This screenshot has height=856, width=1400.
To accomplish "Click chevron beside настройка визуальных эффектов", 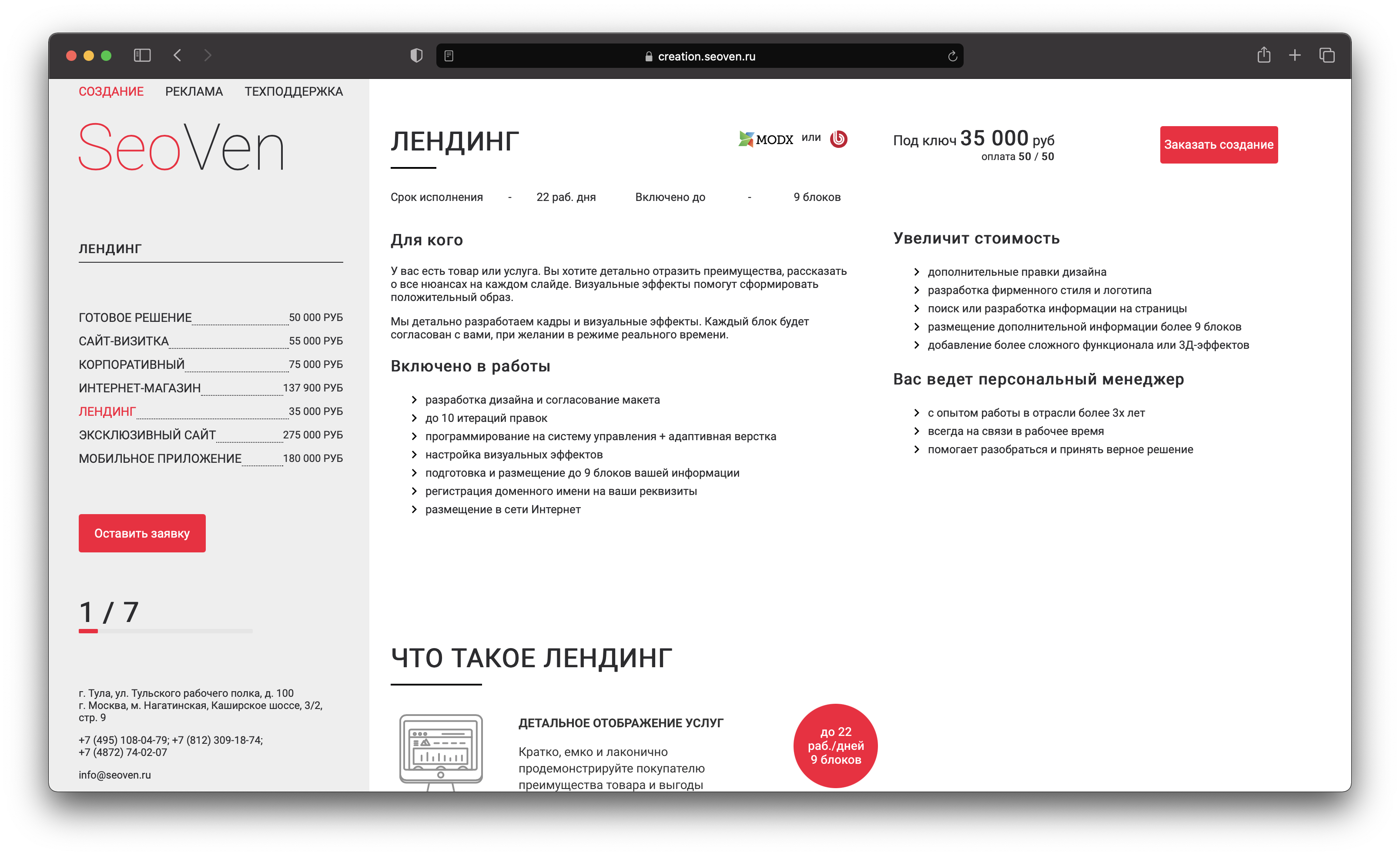I will 414,455.
